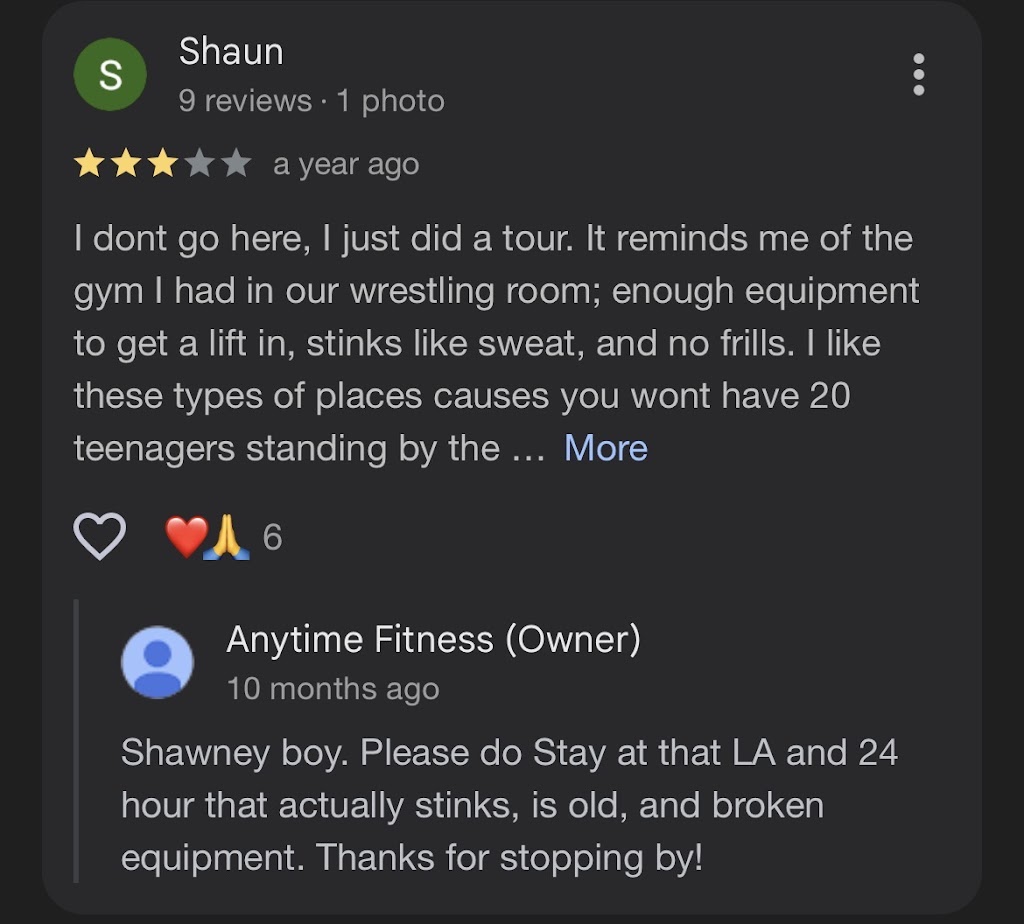Expand the review with the More link
Viewport: 1024px width, 924px height.
coord(606,448)
